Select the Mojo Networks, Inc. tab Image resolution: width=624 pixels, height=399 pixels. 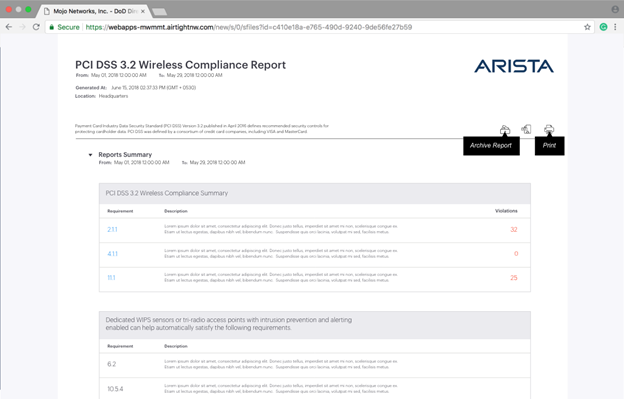(94, 11)
